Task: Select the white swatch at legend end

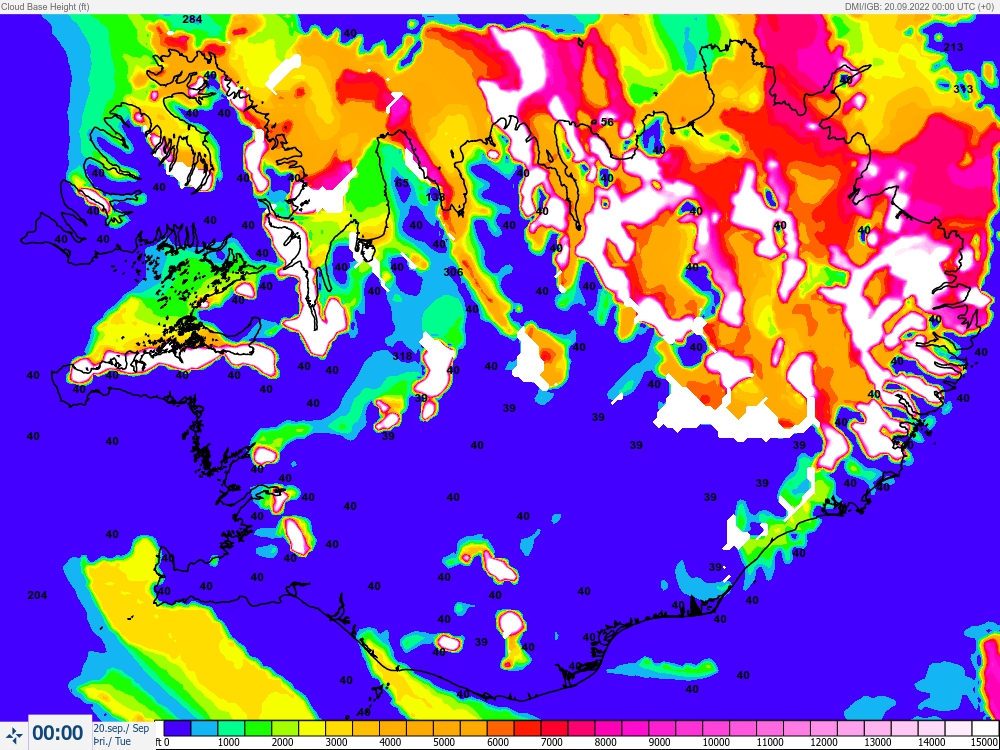Action: (985, 728)
